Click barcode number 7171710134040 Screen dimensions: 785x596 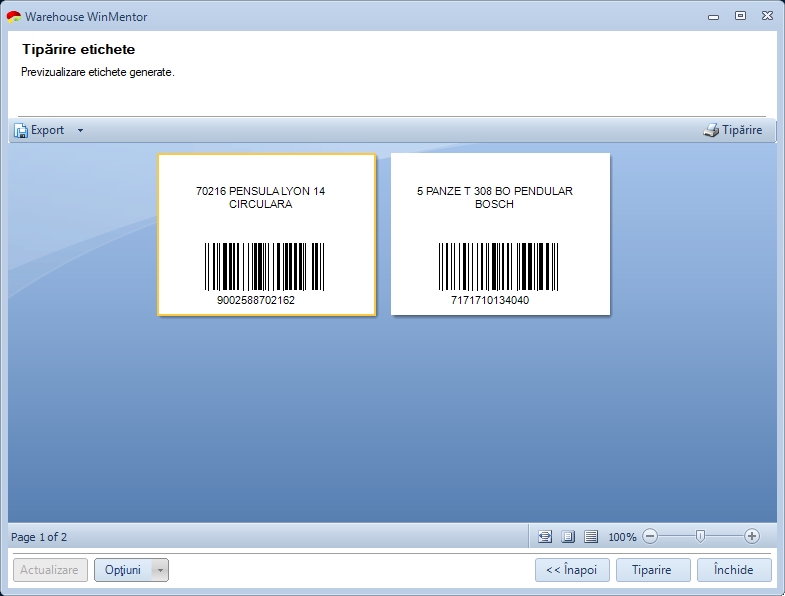pos(490,300)
